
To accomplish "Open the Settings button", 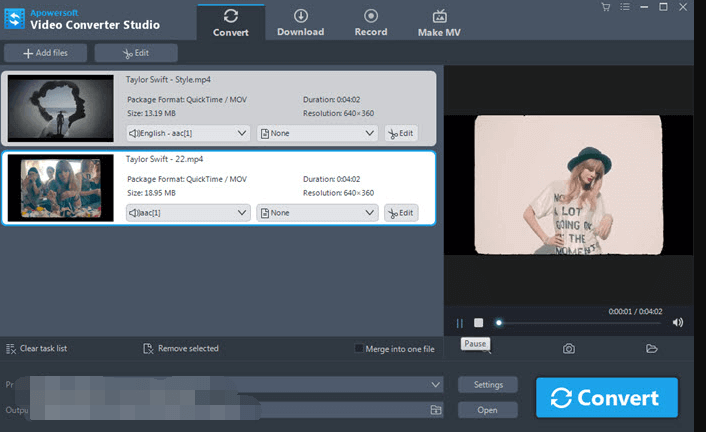I will coord(488,385).
